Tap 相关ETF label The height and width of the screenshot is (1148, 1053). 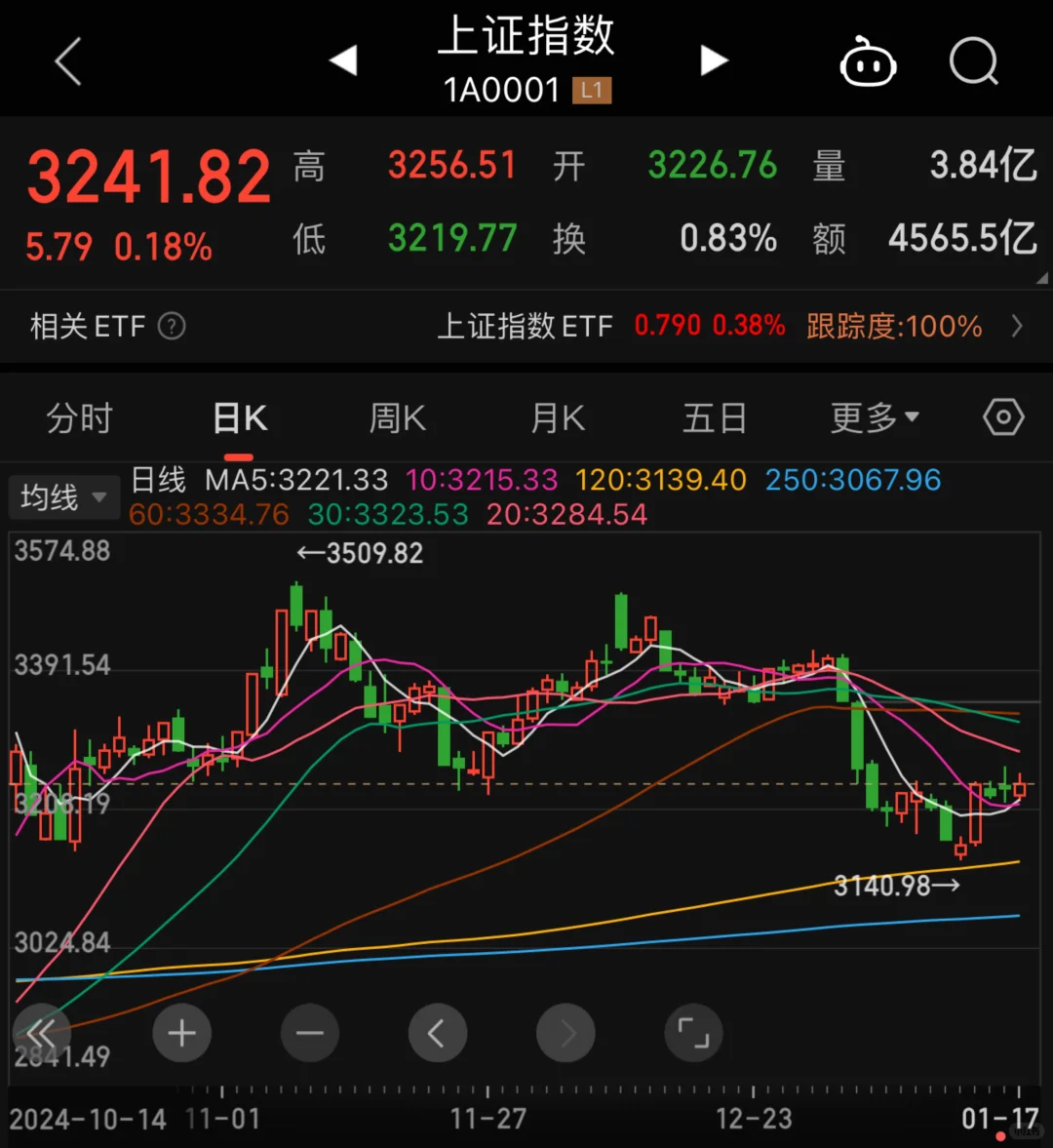[88, 326]
